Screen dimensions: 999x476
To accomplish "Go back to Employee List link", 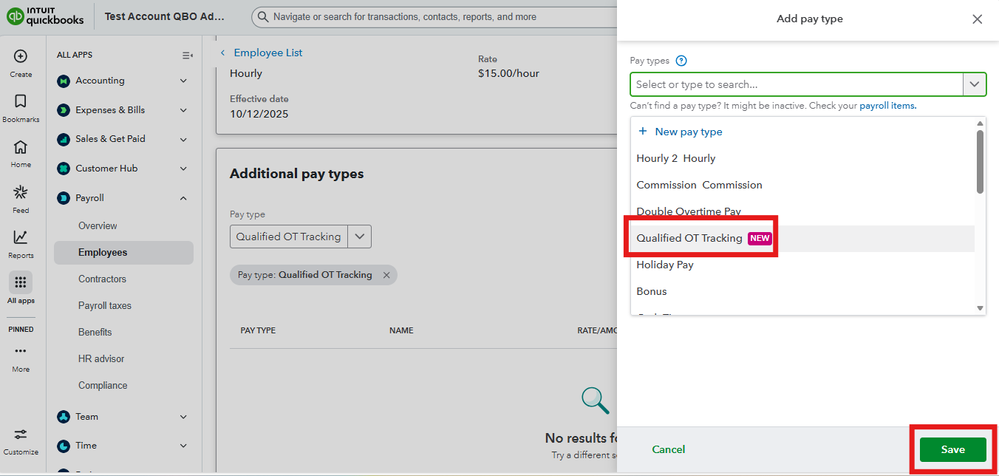I will tap(268, 53).
